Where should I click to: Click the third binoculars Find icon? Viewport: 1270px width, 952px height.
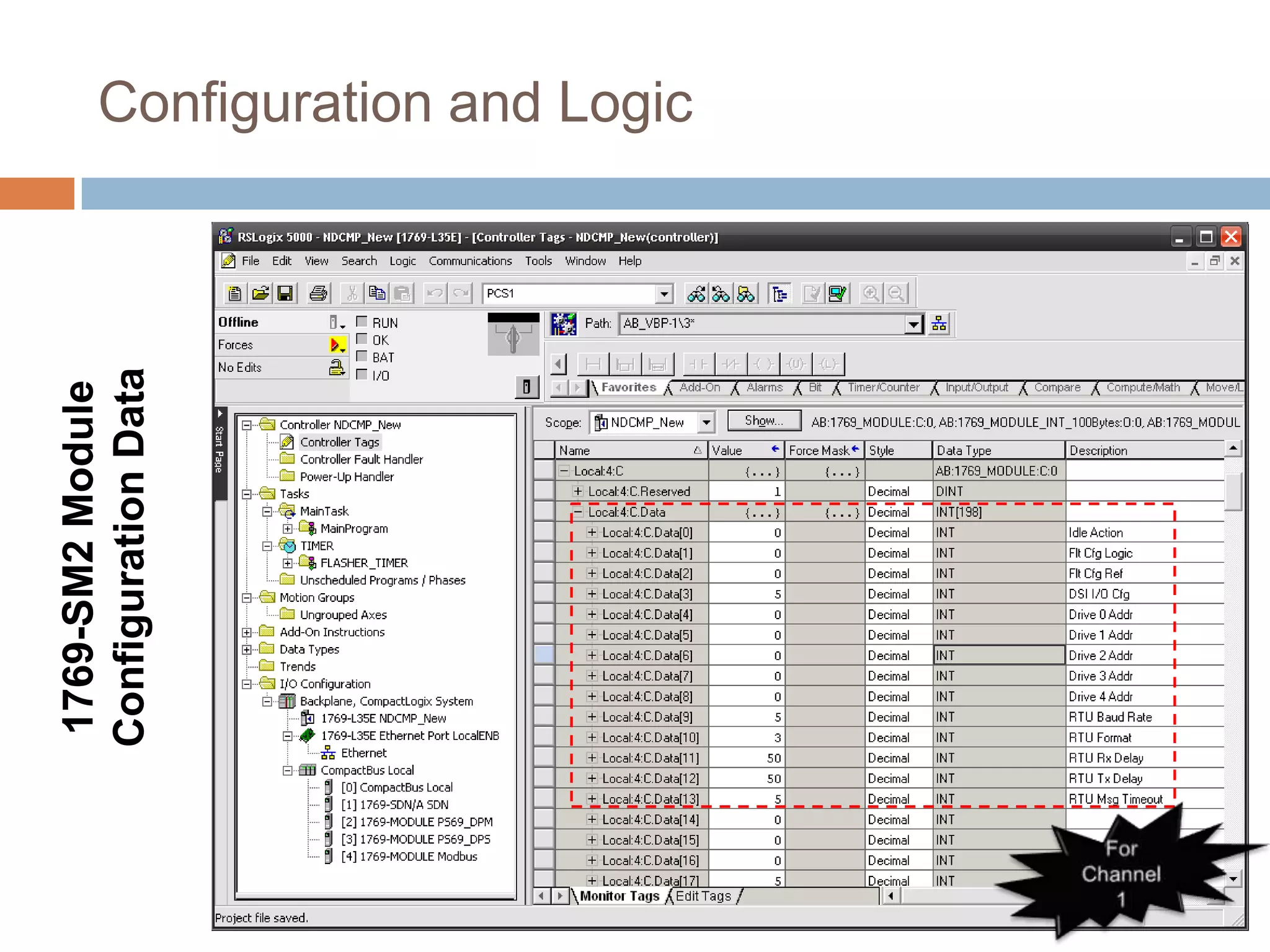(x=746, y=293)
